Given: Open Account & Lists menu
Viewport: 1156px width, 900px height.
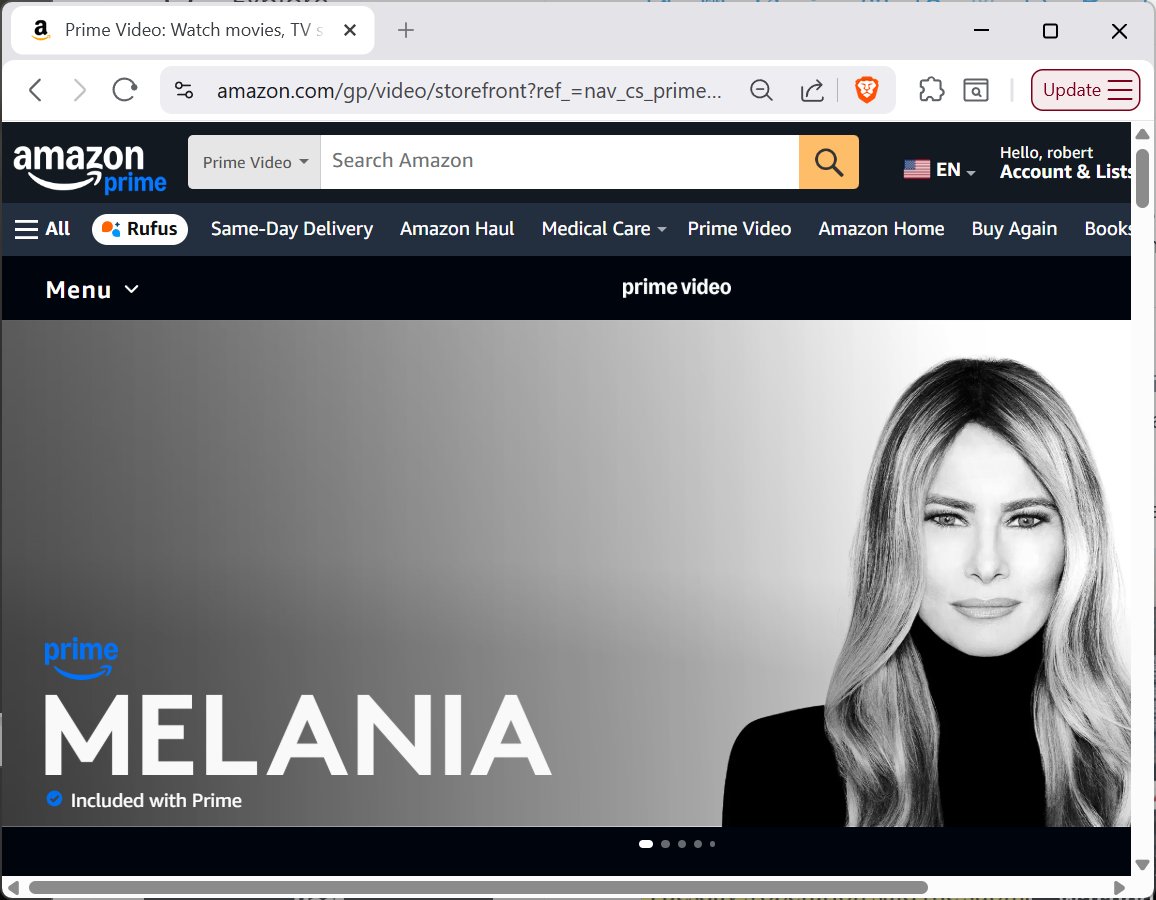Looking at the screenshot, I should [x=1065, y=163].
